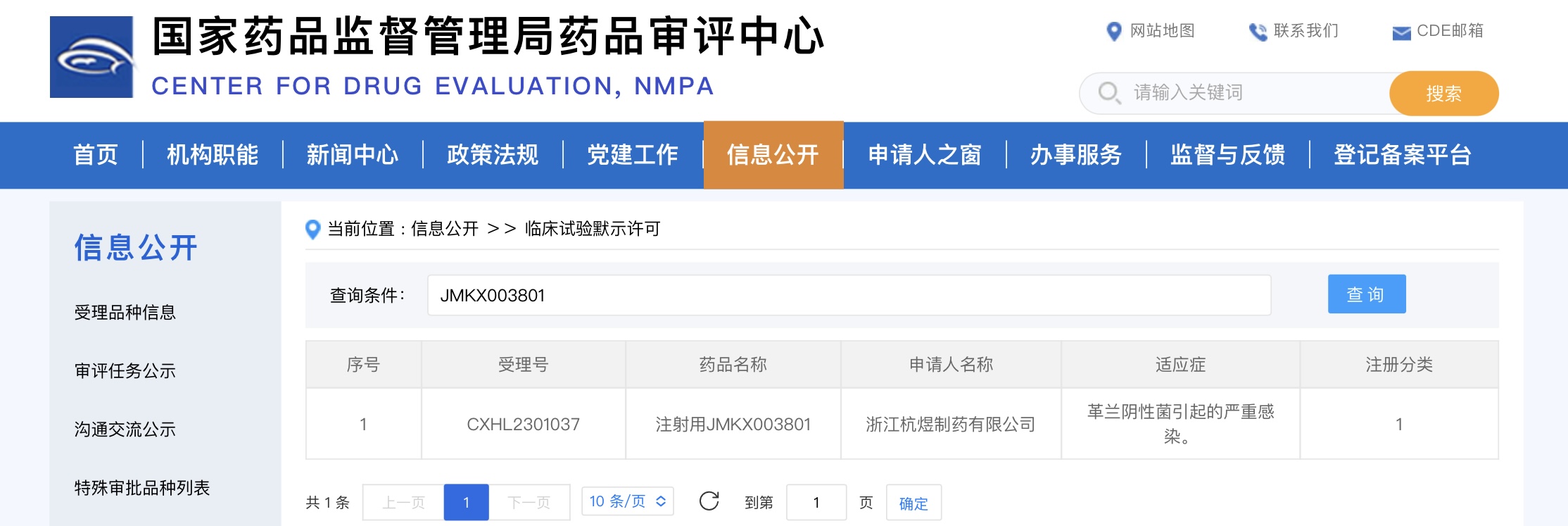Image resolution: width=1568 pixels, height=526 pixels.
Task: Go to 申请人之窗 in the nav bar
Action: (924, 155)
